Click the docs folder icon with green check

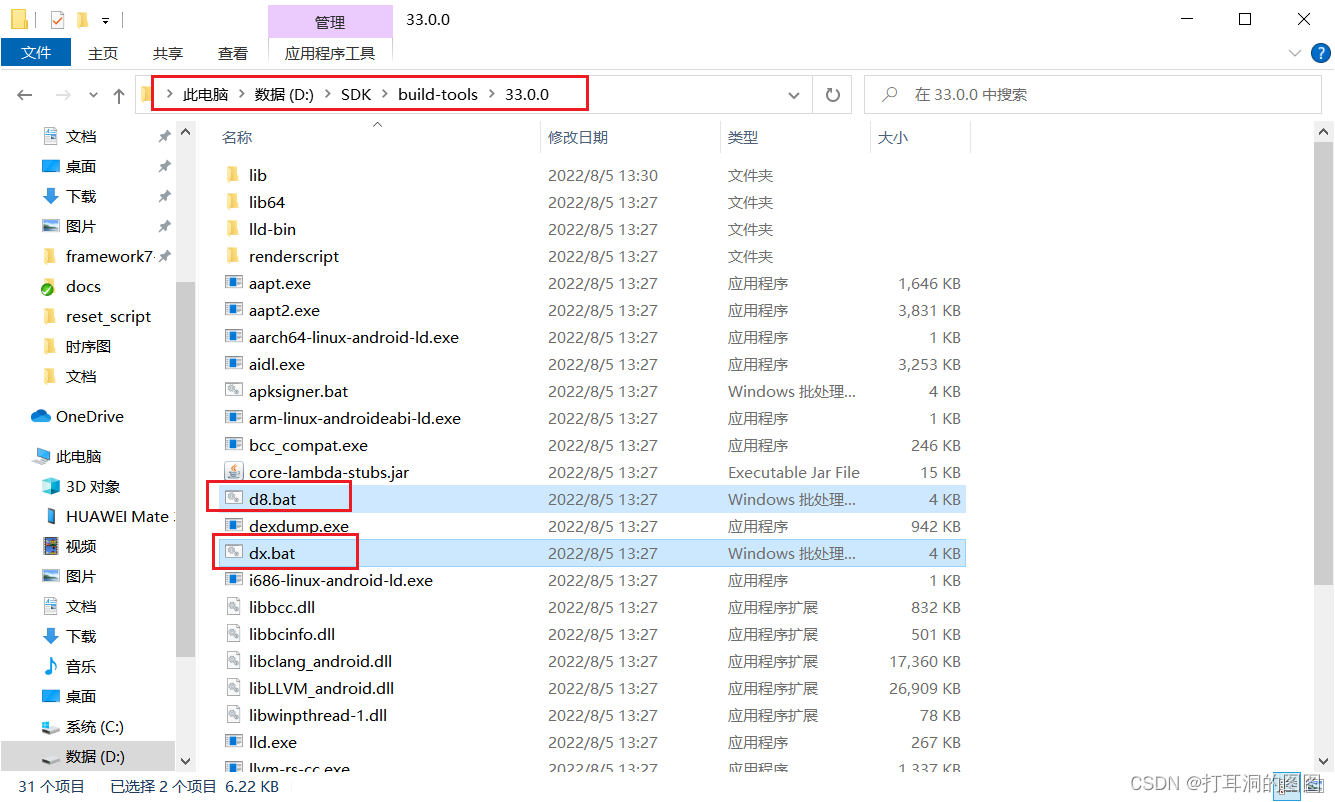click(x=49, y=286)
